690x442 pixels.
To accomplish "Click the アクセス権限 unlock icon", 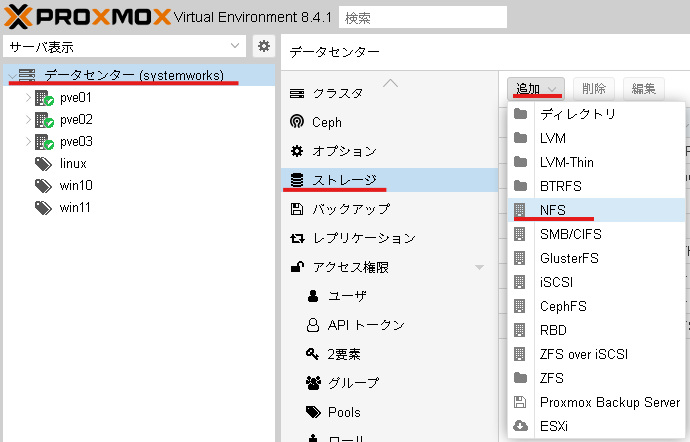I will point(297,267).
